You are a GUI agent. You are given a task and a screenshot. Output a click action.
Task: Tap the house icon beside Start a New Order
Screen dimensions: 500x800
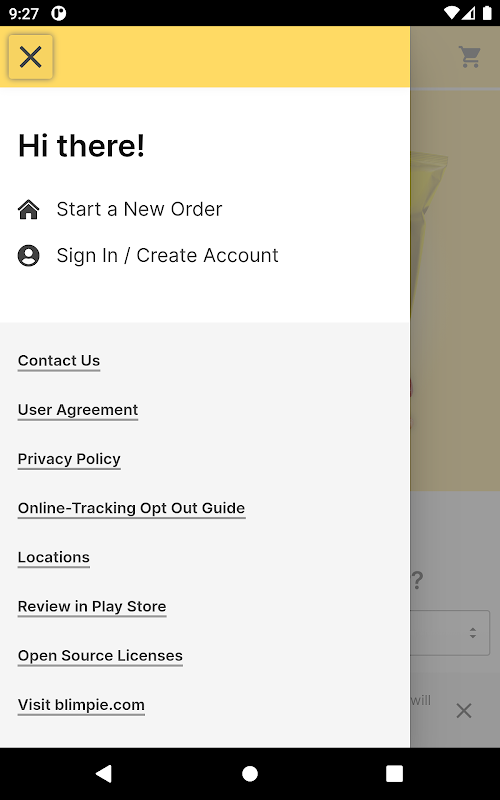pyautogui.click(x=29, y=209)
